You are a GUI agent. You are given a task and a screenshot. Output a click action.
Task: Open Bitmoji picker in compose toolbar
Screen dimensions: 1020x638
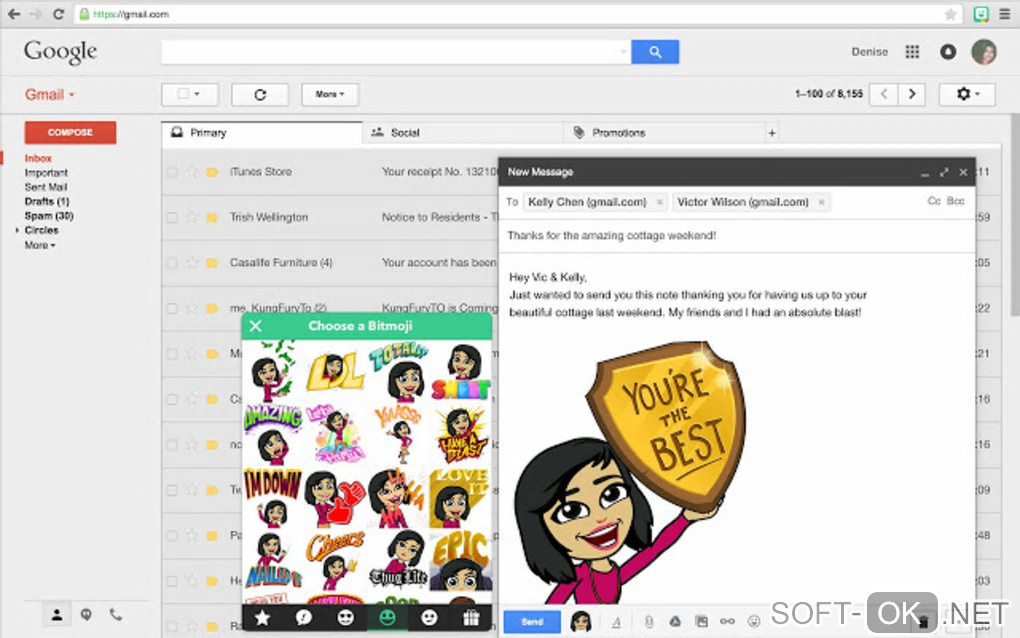(x=581, y=622)
